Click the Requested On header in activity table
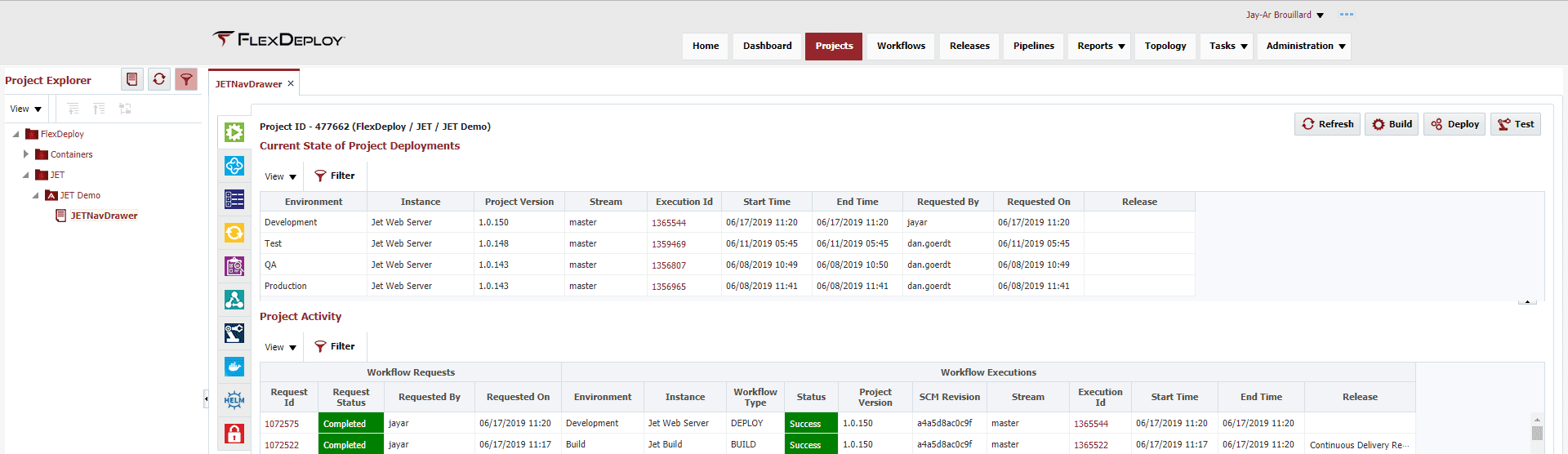The width and height of the screenshot is (1568, 454). tap(518, 397)
